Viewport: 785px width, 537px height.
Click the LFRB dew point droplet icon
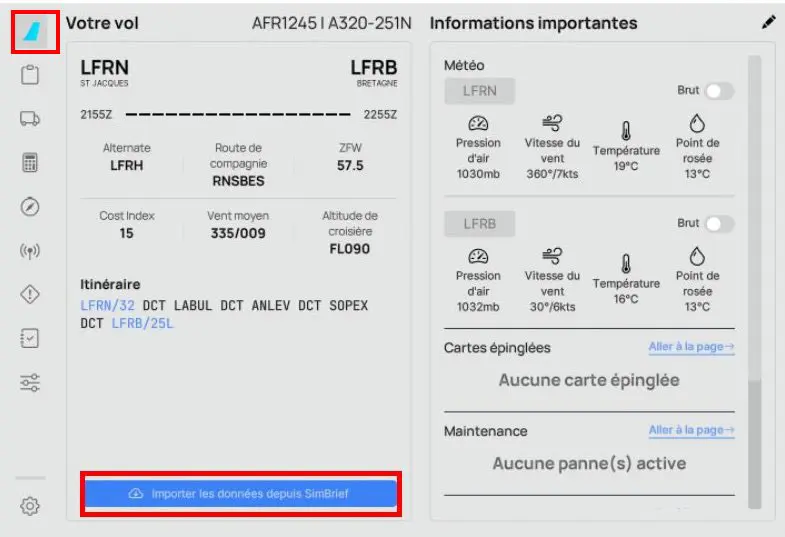[x=697, y=256]
